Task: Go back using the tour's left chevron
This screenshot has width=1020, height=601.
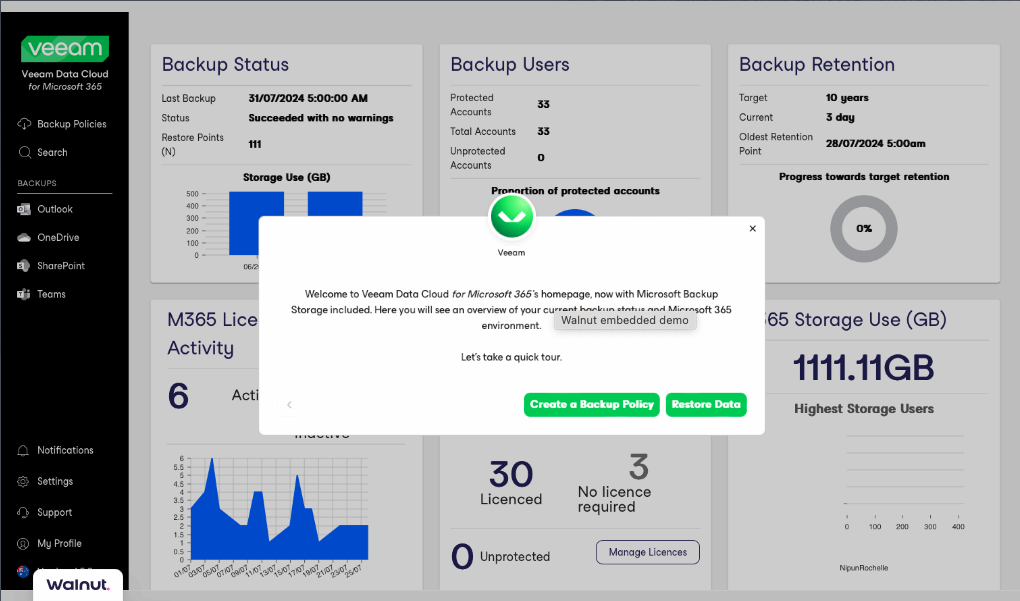Action: 289,405
